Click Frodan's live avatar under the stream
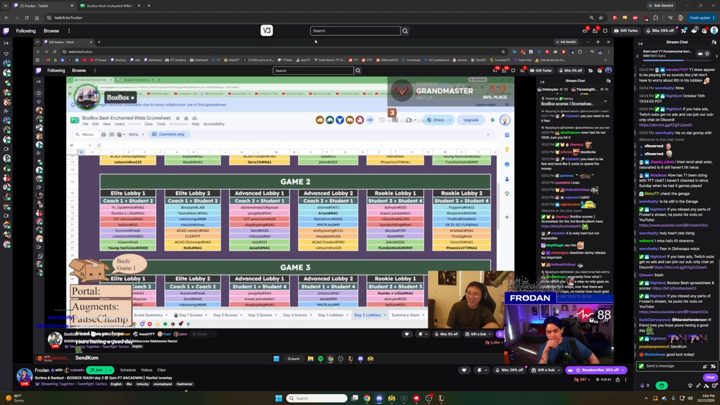 pos(24,377)
